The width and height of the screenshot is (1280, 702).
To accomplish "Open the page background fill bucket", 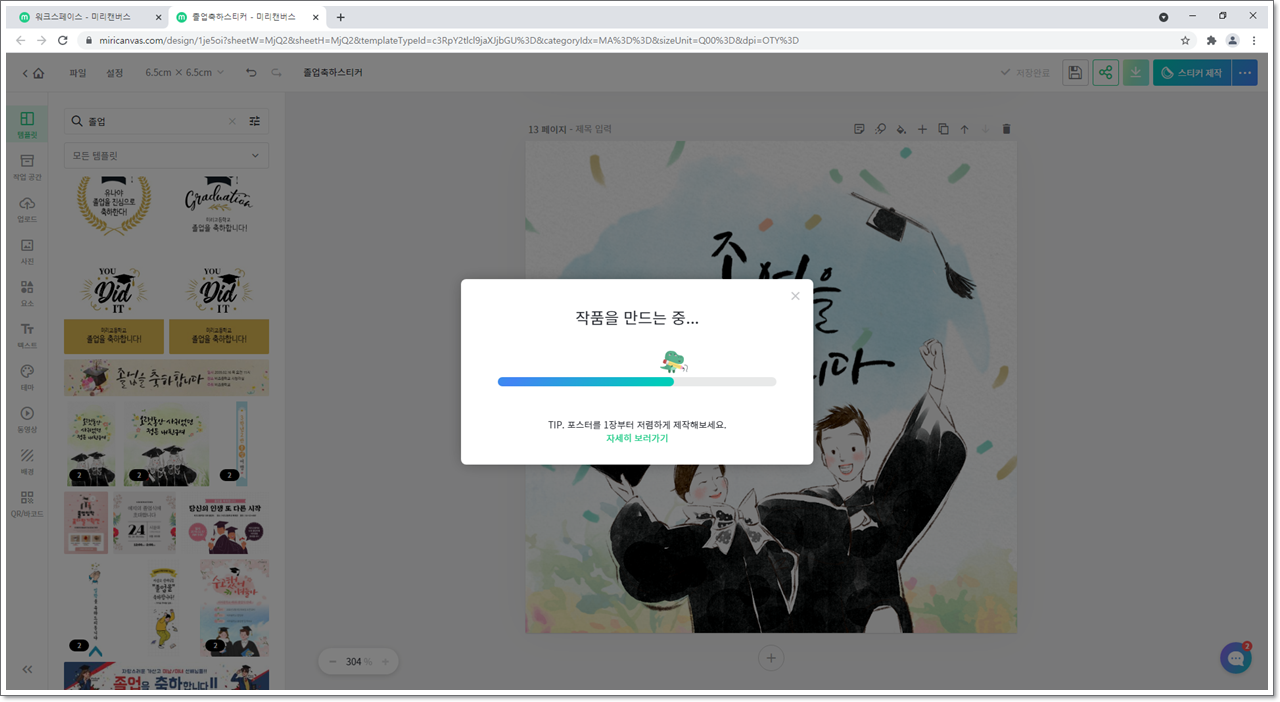I will [x=901, y=129].
